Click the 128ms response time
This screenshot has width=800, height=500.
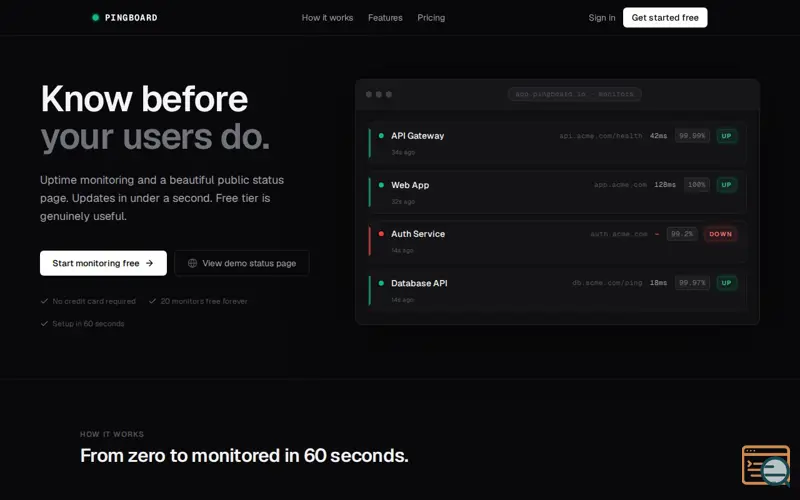click(665, 185)
